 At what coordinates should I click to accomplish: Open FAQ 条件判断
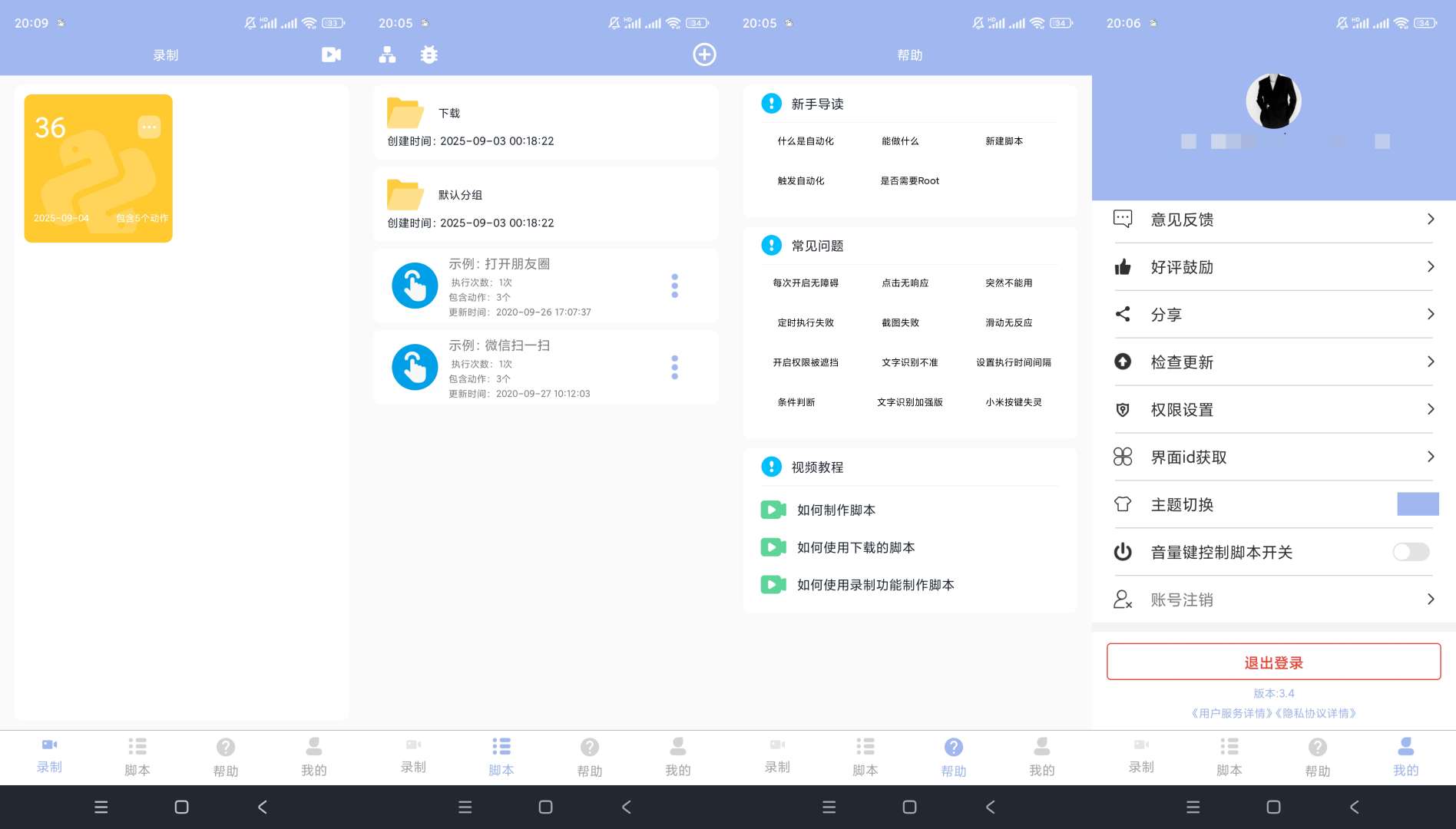tap(796, 402)
